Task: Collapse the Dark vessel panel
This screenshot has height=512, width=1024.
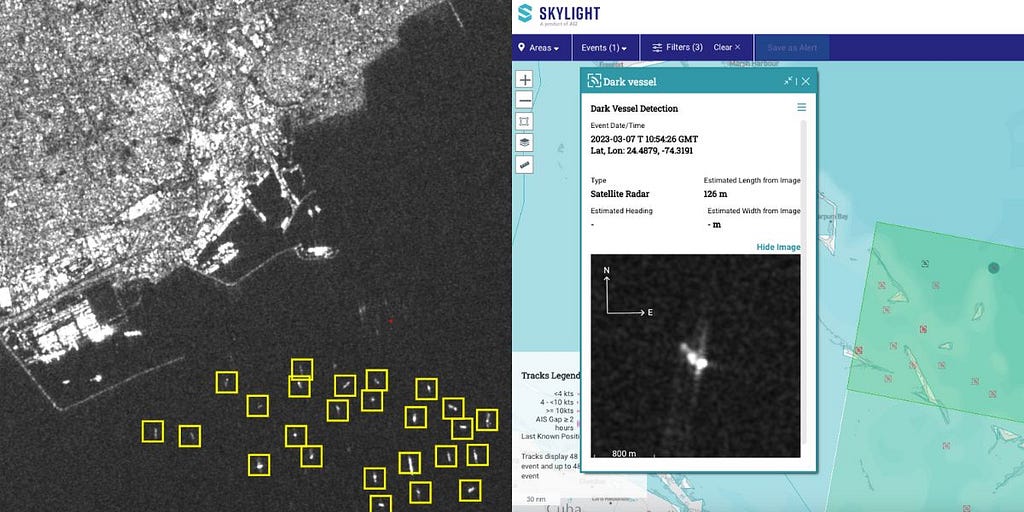Action: tap(788, 81)
